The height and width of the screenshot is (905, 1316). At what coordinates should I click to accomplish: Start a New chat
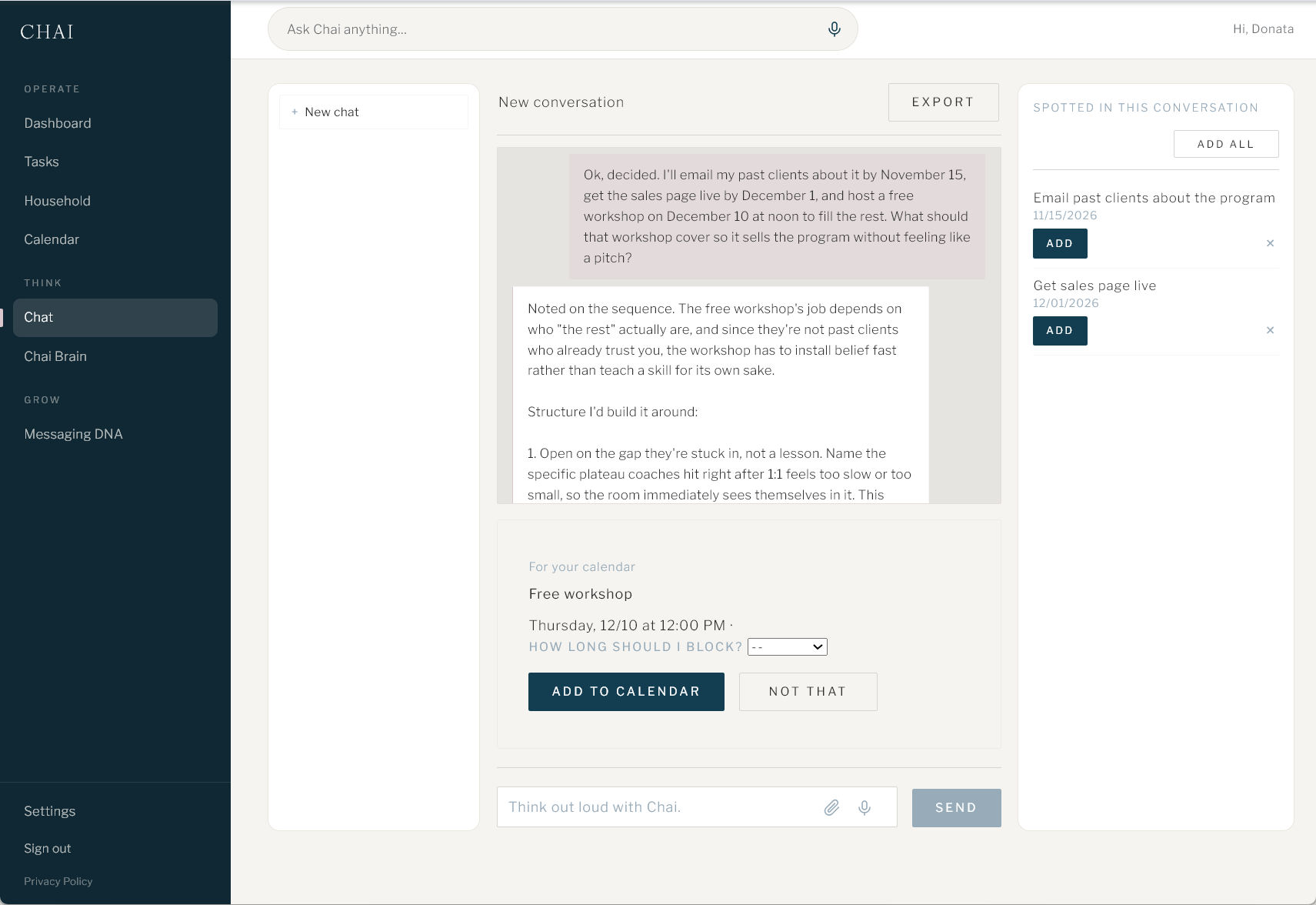click(x=374, y=112)
